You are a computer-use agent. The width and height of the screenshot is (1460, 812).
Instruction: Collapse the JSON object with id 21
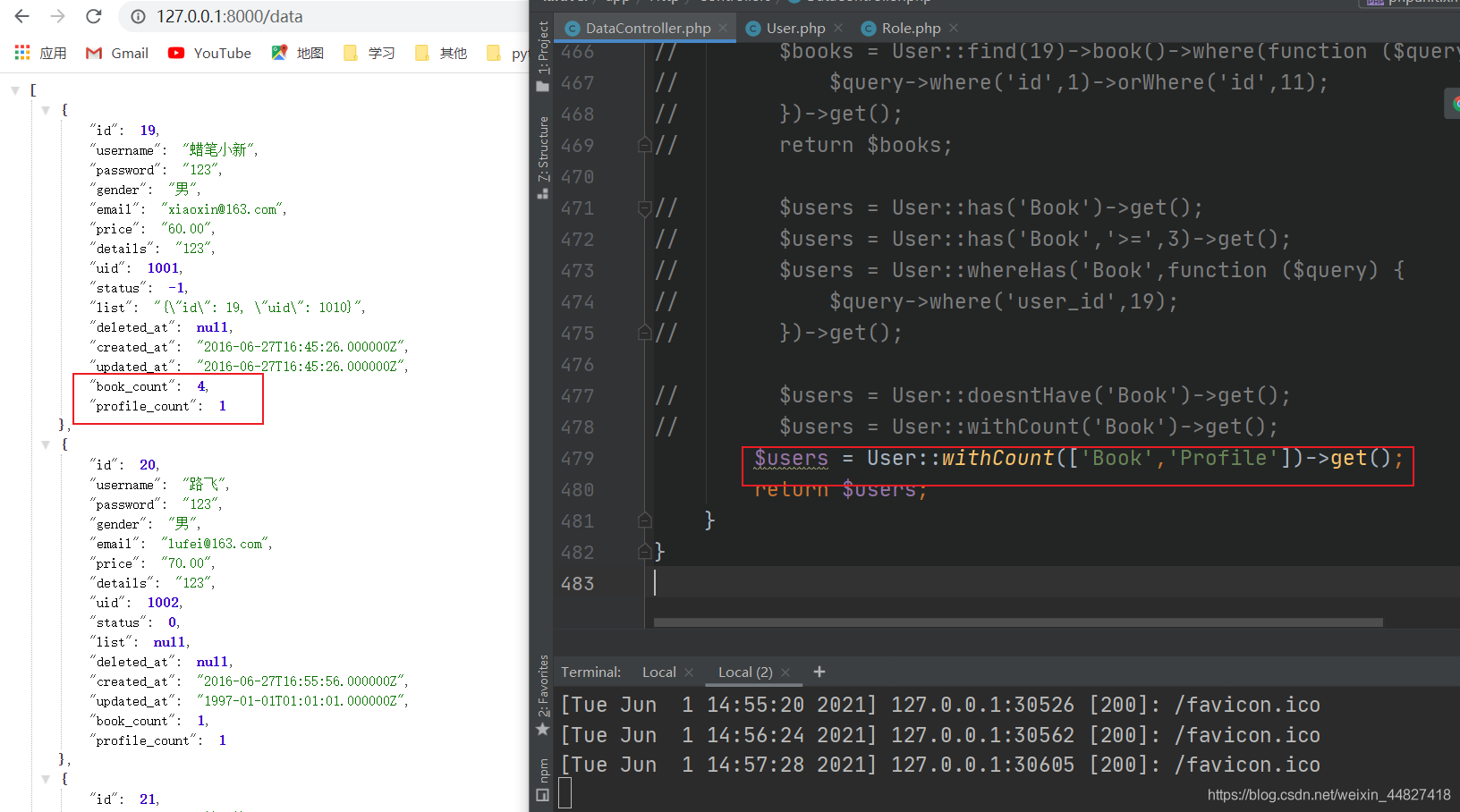[46, 779]
